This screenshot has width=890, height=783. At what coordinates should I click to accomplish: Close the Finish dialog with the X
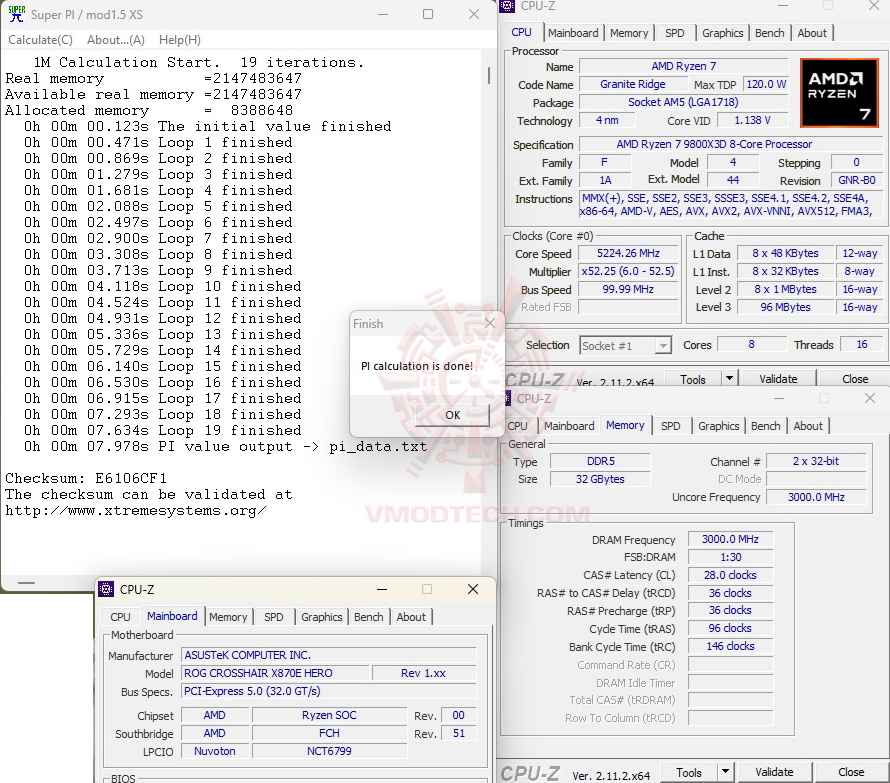490,324
